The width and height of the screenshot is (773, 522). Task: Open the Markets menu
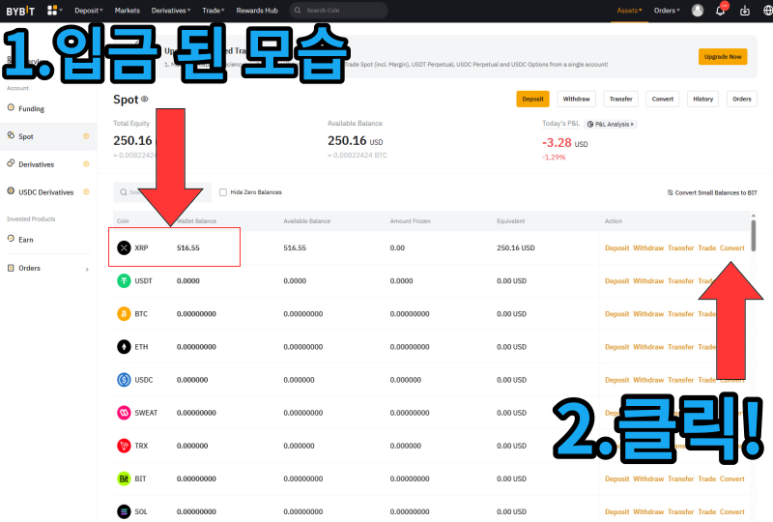pyautogui.click(x=127, y=10)
